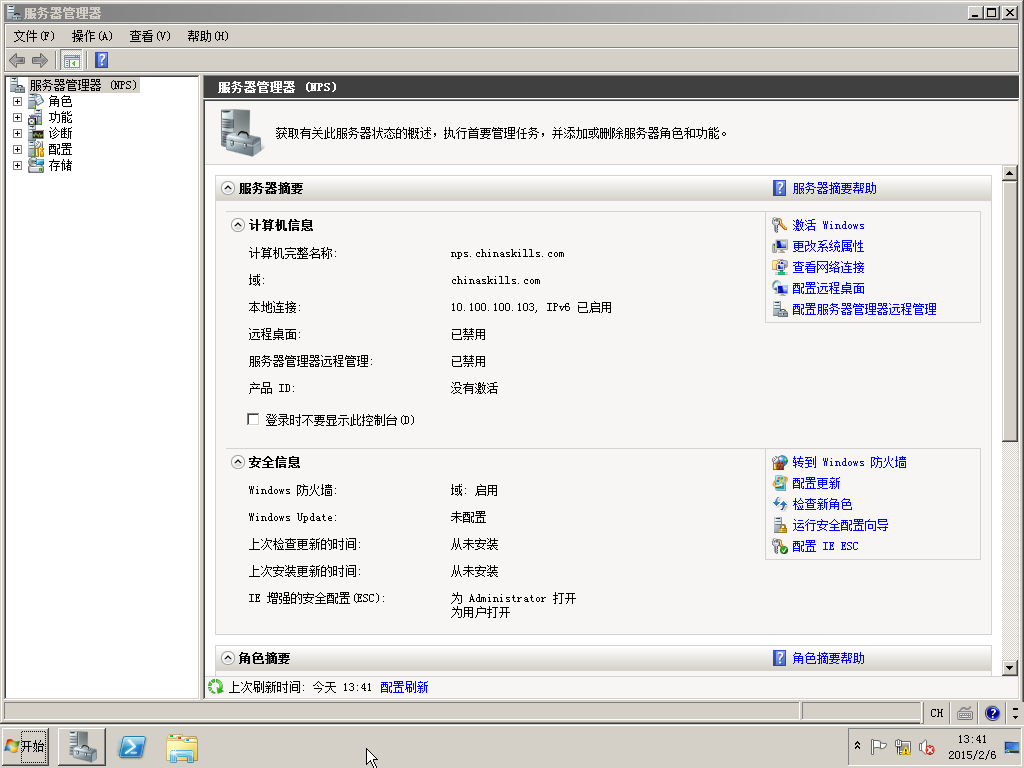Image resolution: width=1024 pixels, height=768 pixels.
Task: Open the 服务器摘要帮助 link
Action: click(834, 188)
